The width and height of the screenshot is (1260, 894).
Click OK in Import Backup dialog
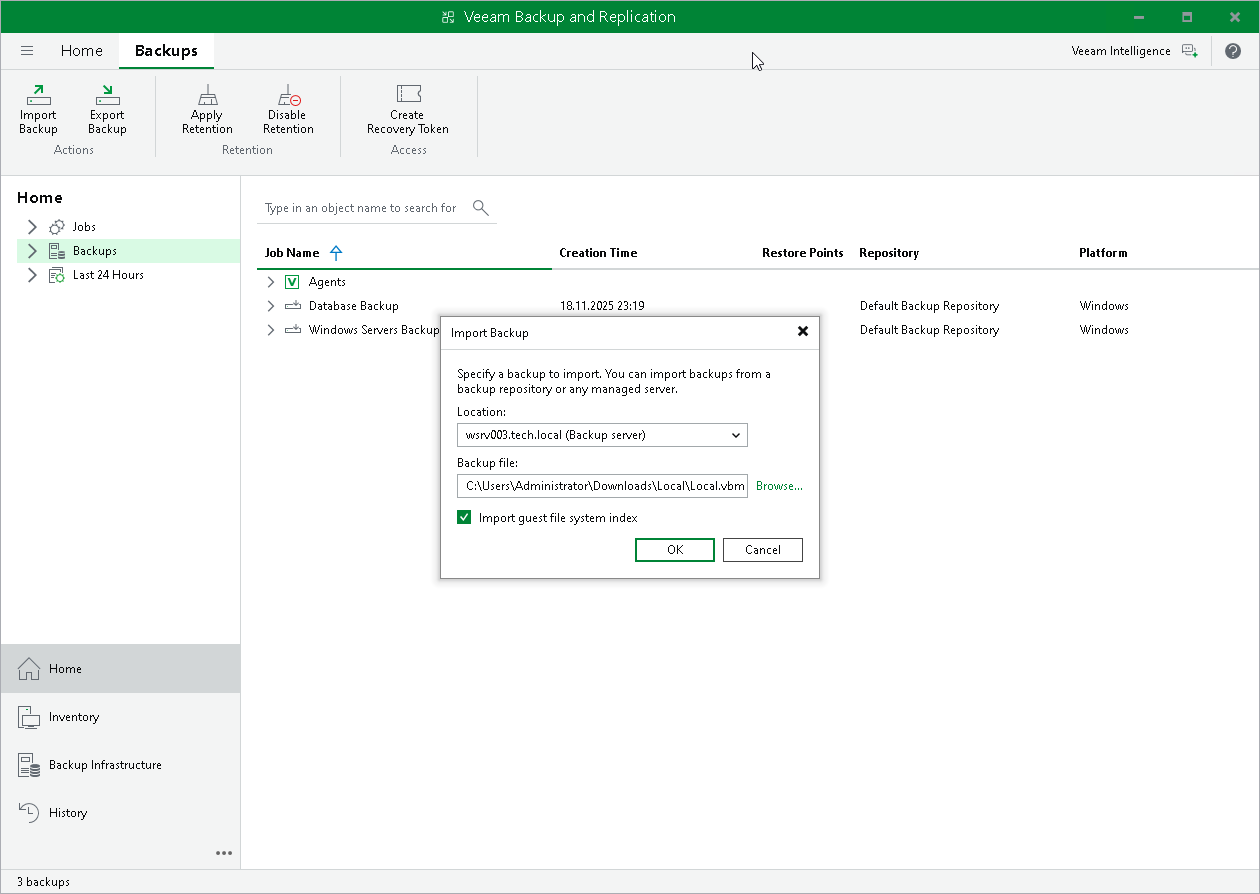point(674,550)
